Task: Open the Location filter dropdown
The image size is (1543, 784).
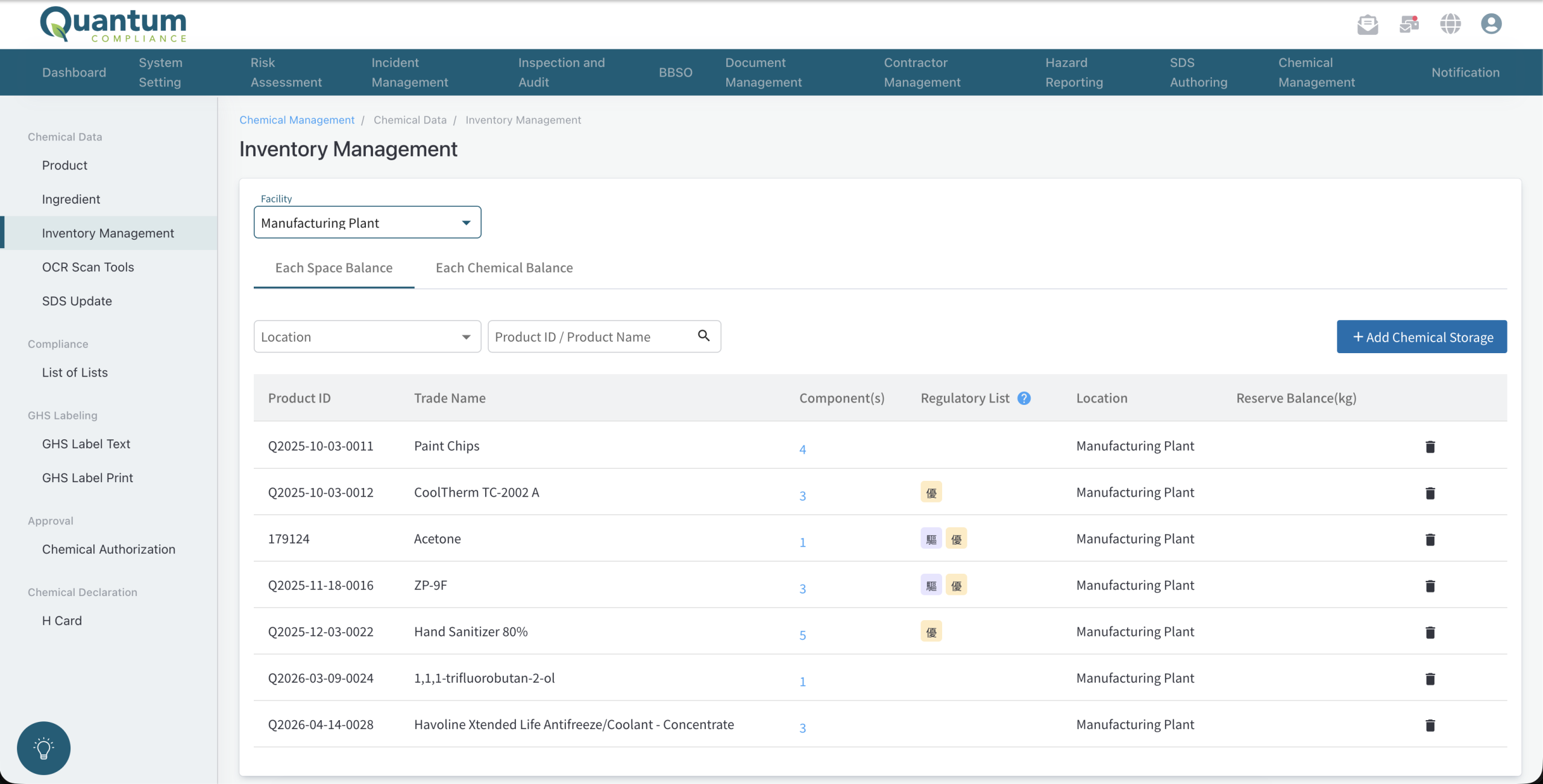Action: coord(368,336)
